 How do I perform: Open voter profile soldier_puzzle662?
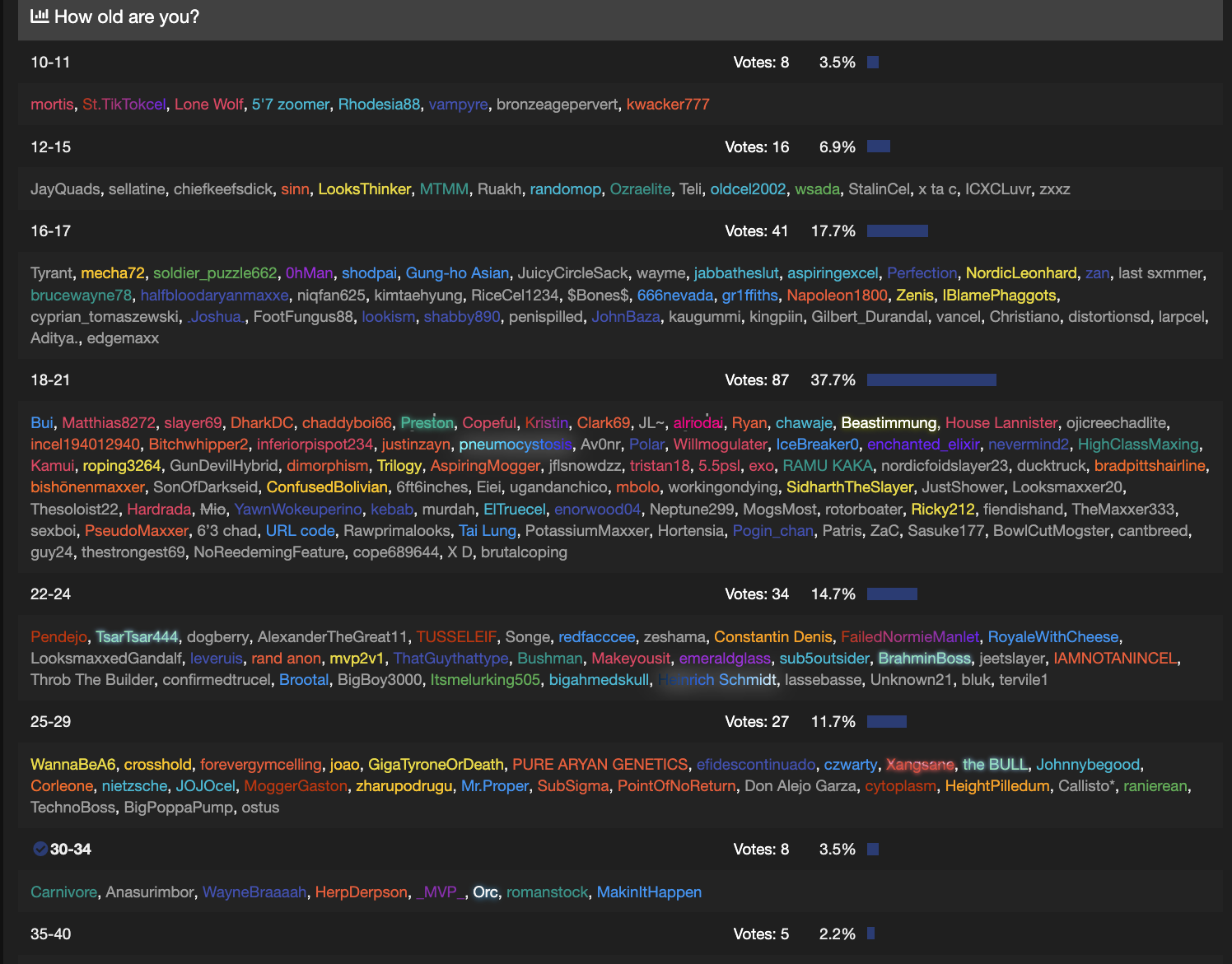(x=216, y=273)
